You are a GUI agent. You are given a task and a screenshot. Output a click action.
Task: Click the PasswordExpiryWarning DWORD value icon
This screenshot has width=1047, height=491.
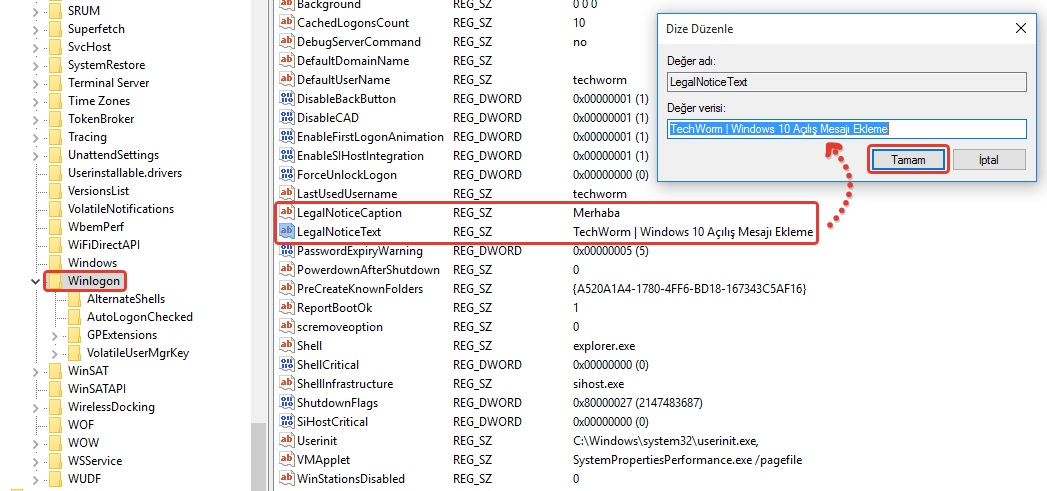tap(286, 251)
